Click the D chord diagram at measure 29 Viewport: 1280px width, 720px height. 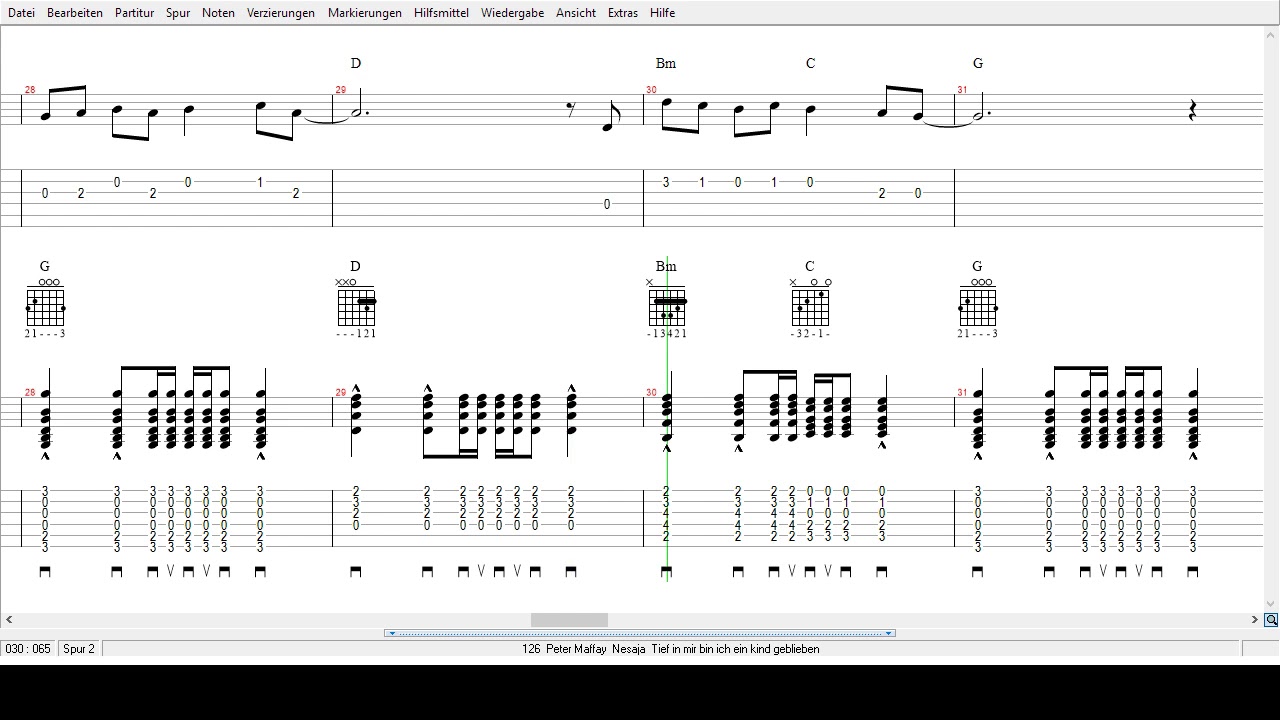pos(356,304)
